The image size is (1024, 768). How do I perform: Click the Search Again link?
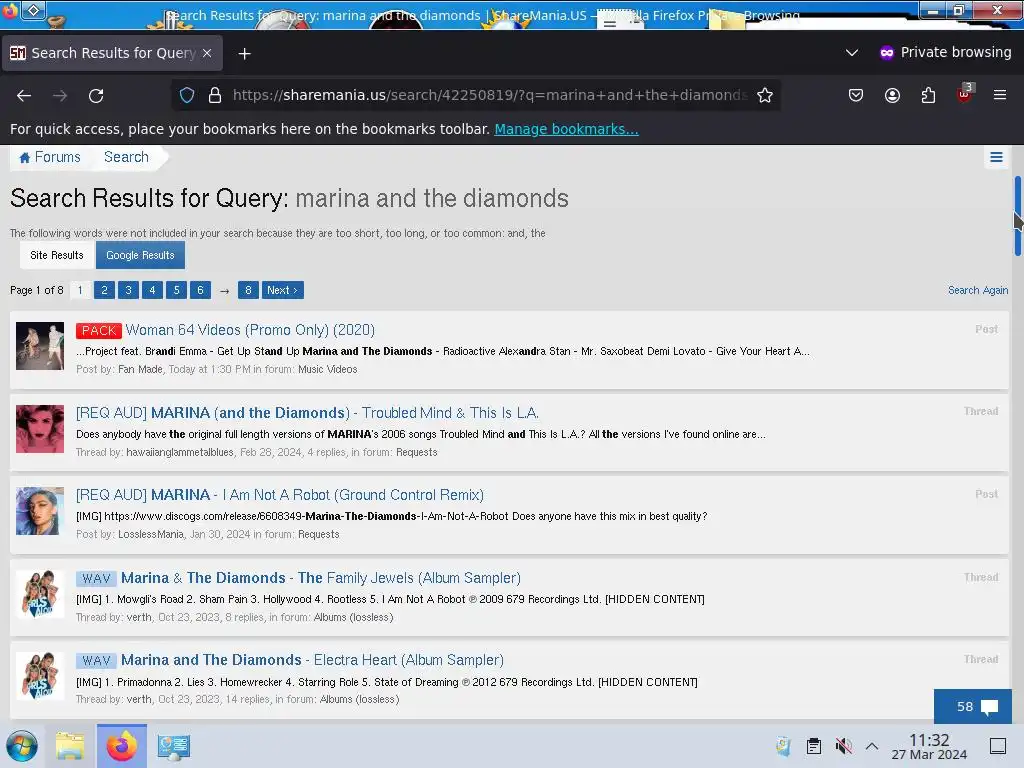[978, 290]
